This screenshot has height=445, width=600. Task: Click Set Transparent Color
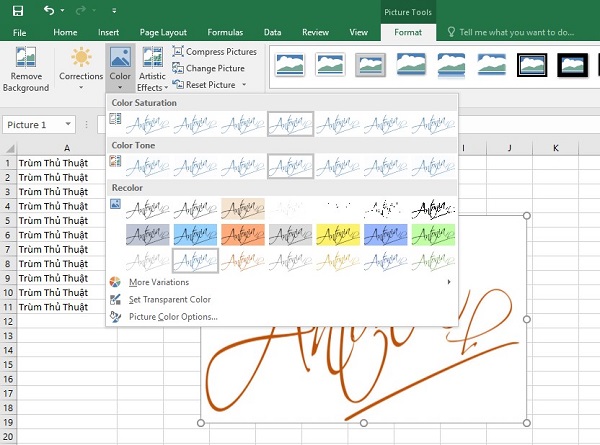(170, 299)
